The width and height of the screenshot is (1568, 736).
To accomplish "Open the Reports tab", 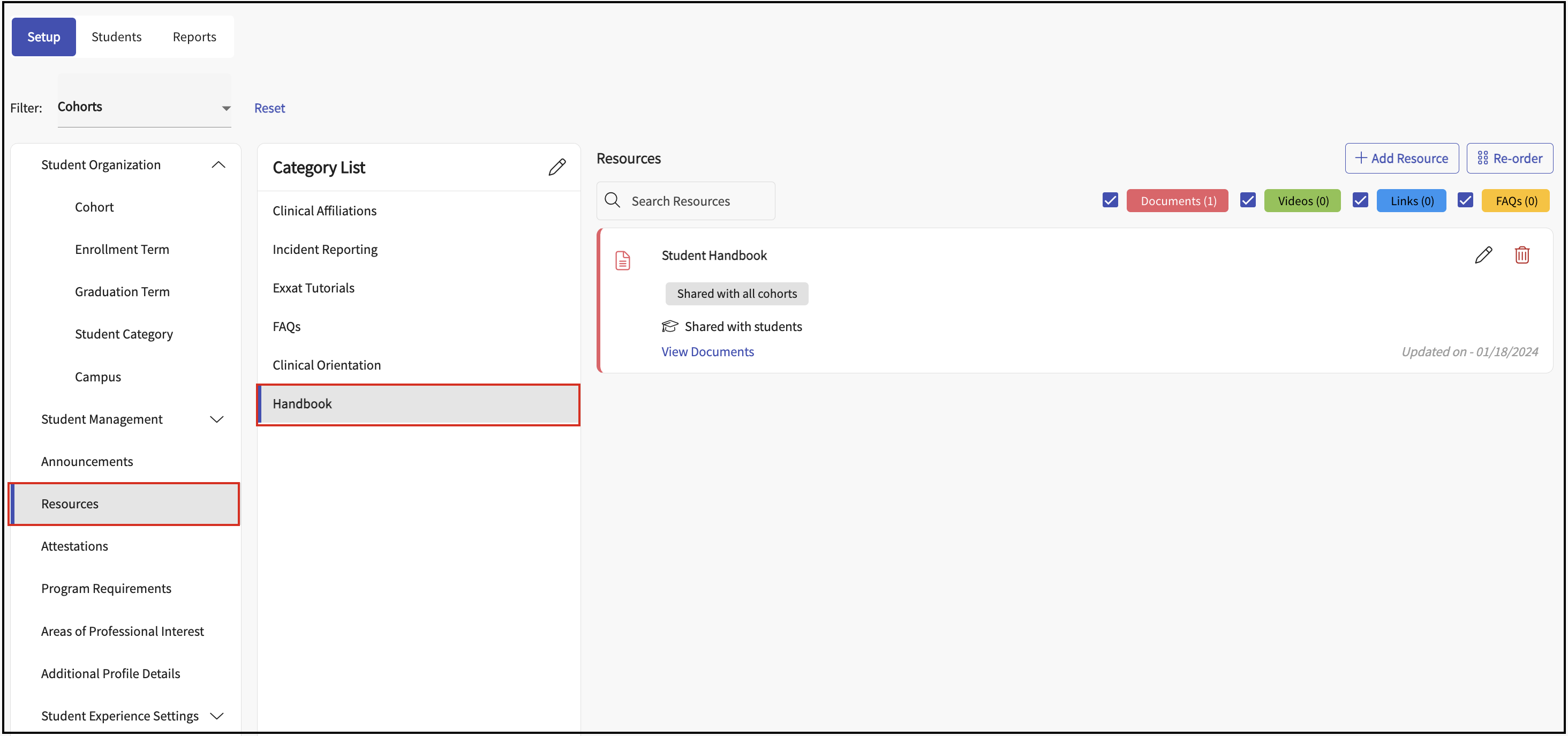I will point(194,36).
